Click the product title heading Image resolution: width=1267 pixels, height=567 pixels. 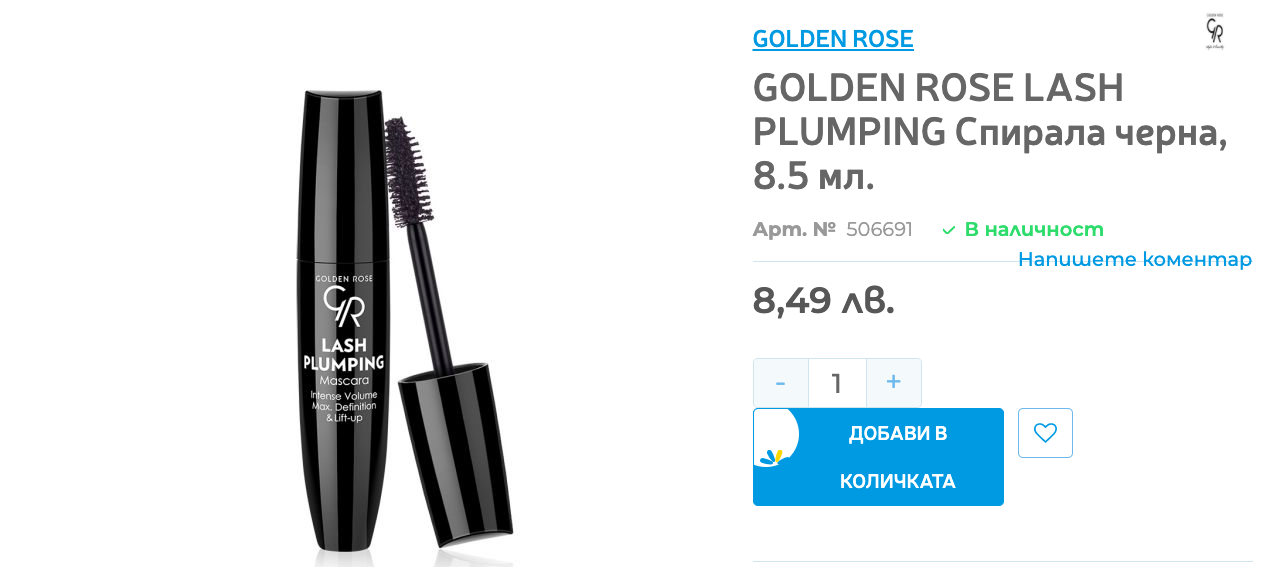(x=990, y=132)
